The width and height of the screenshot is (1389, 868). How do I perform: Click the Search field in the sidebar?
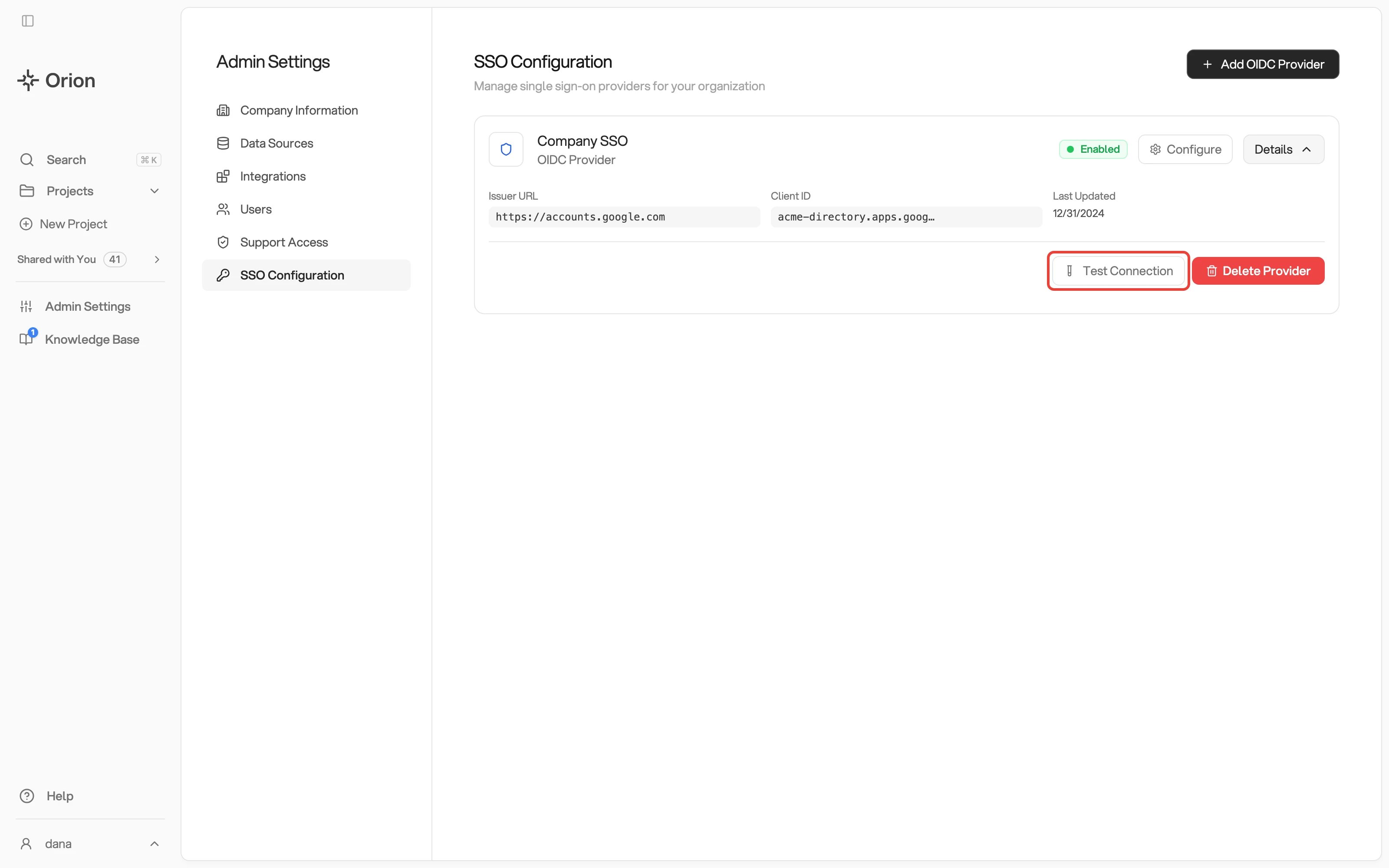click(90, 160)
